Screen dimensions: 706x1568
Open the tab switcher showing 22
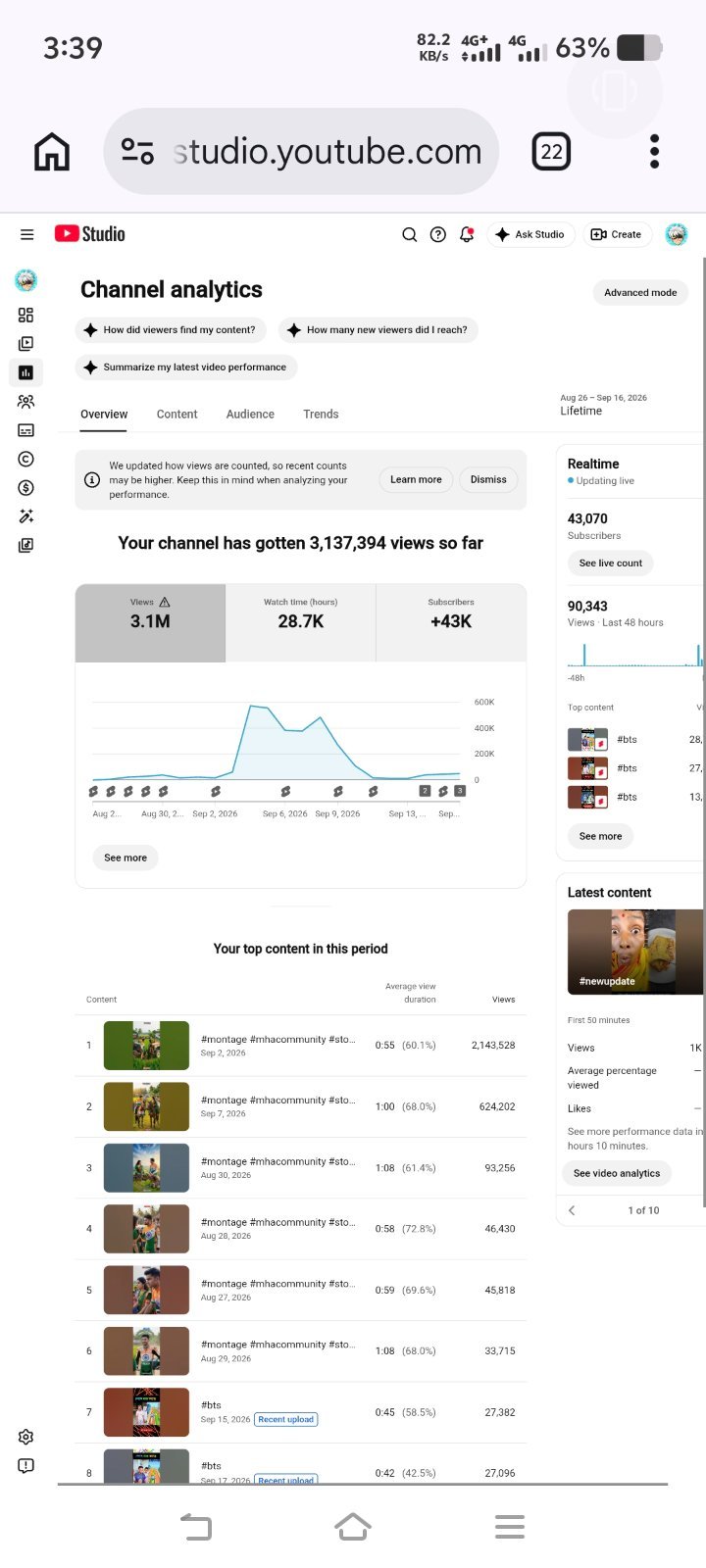point(551,151)
